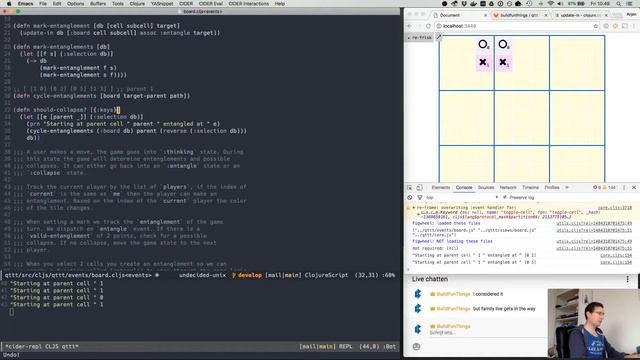Click the Chrome profile name button
The image size is (640, 360).
(631, 14)
